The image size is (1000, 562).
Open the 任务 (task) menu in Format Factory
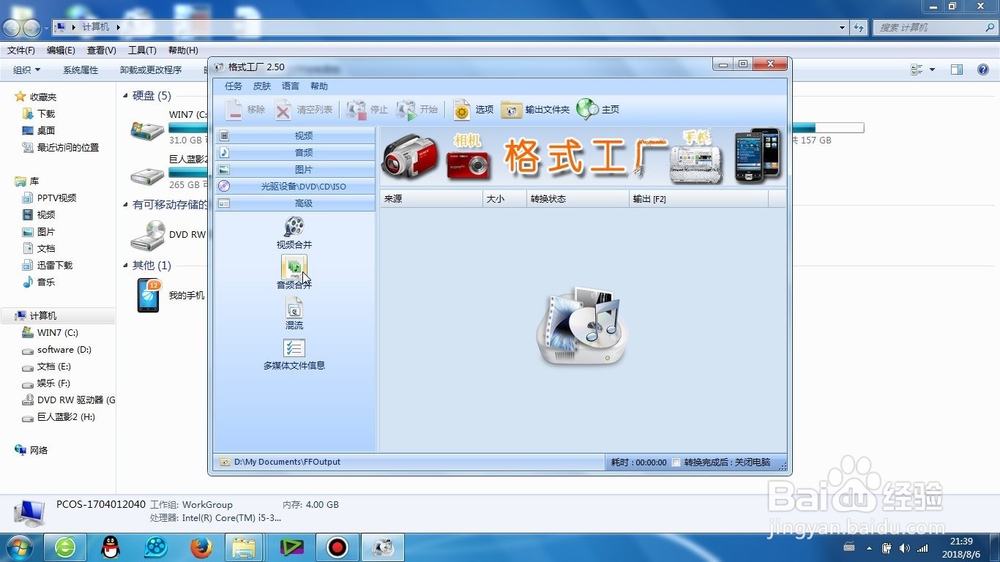tap(233, 86)
